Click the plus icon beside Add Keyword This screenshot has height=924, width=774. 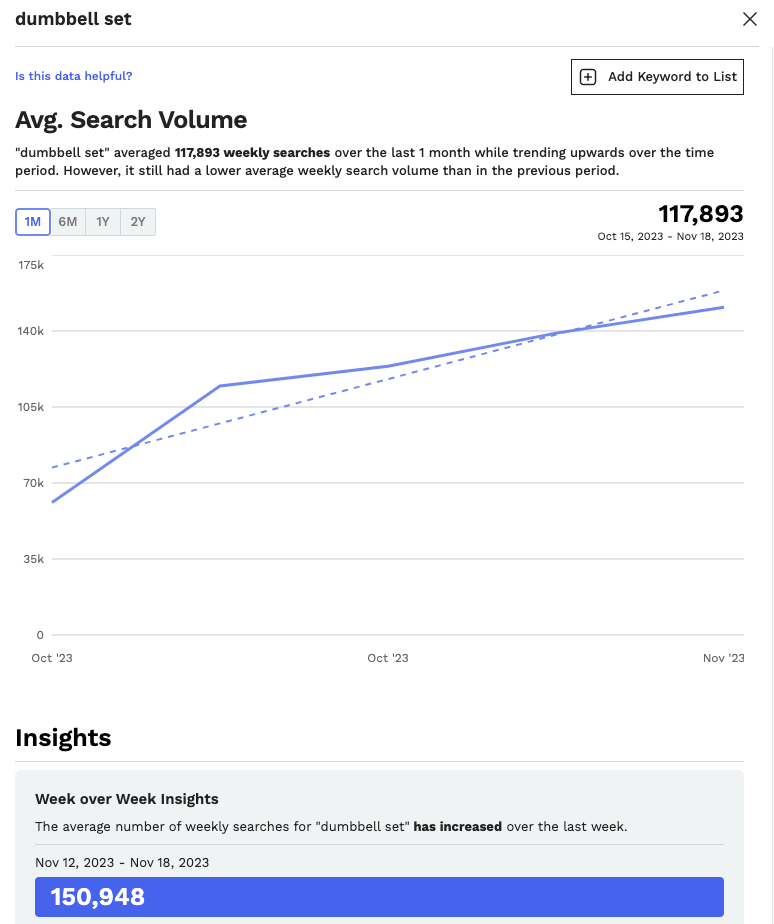588,77
